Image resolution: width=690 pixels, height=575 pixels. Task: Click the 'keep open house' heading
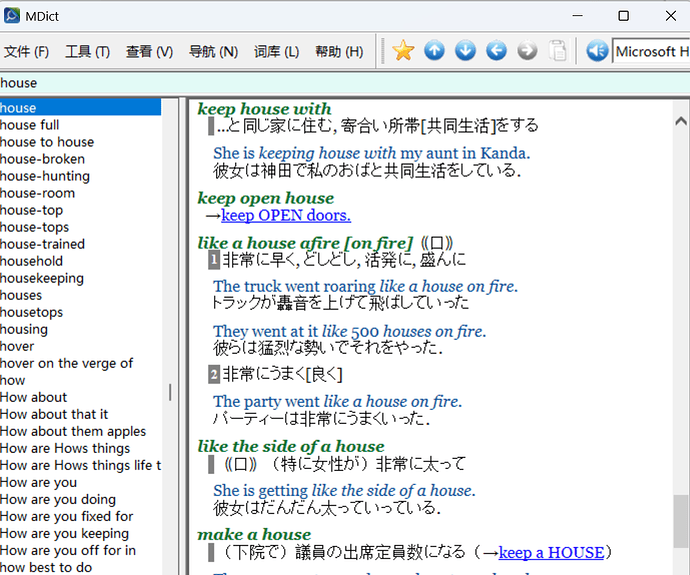[x=266, y=198]
